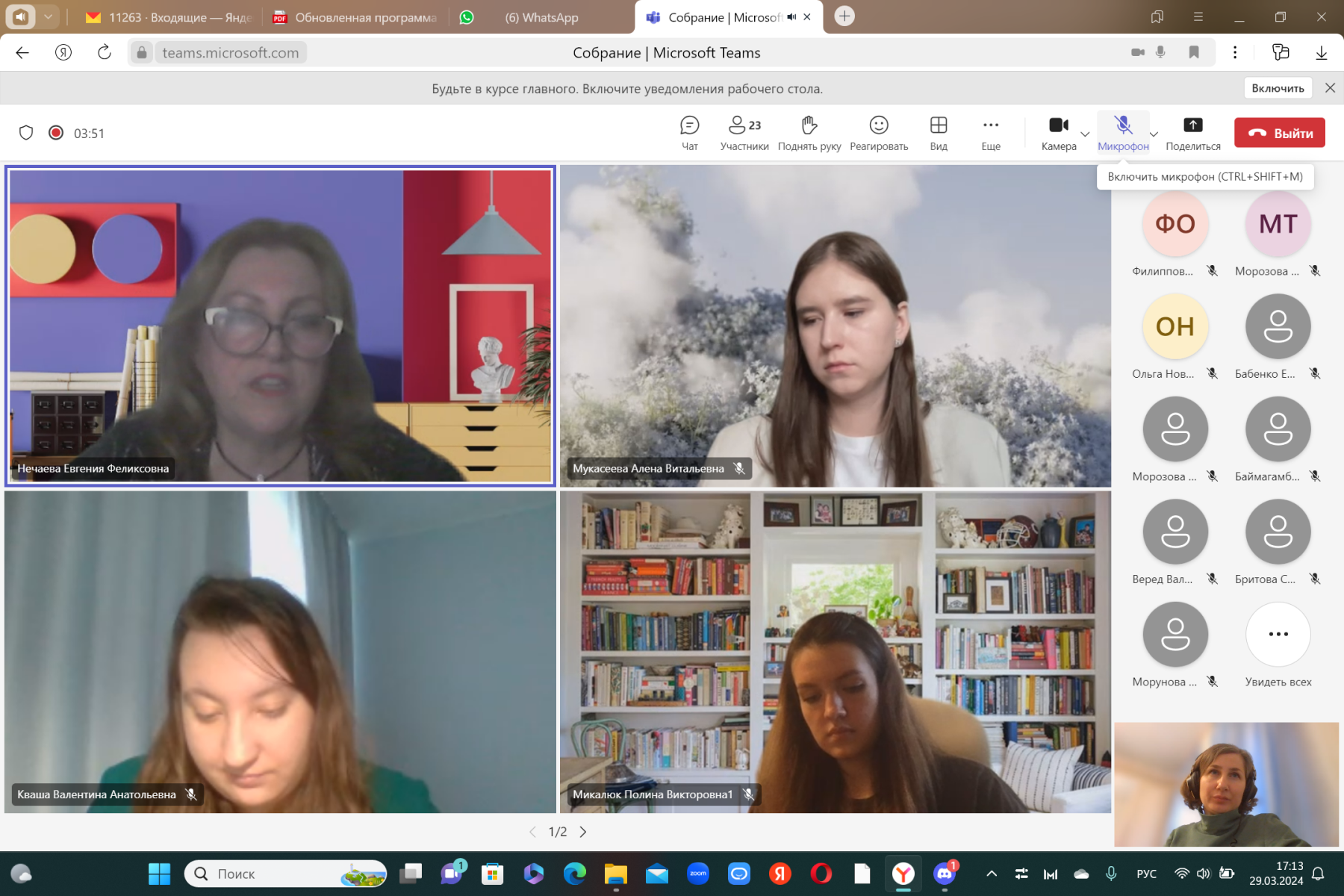Open a new browser tab
This screenshot has width=1344, height=896.
coord(844,16)
